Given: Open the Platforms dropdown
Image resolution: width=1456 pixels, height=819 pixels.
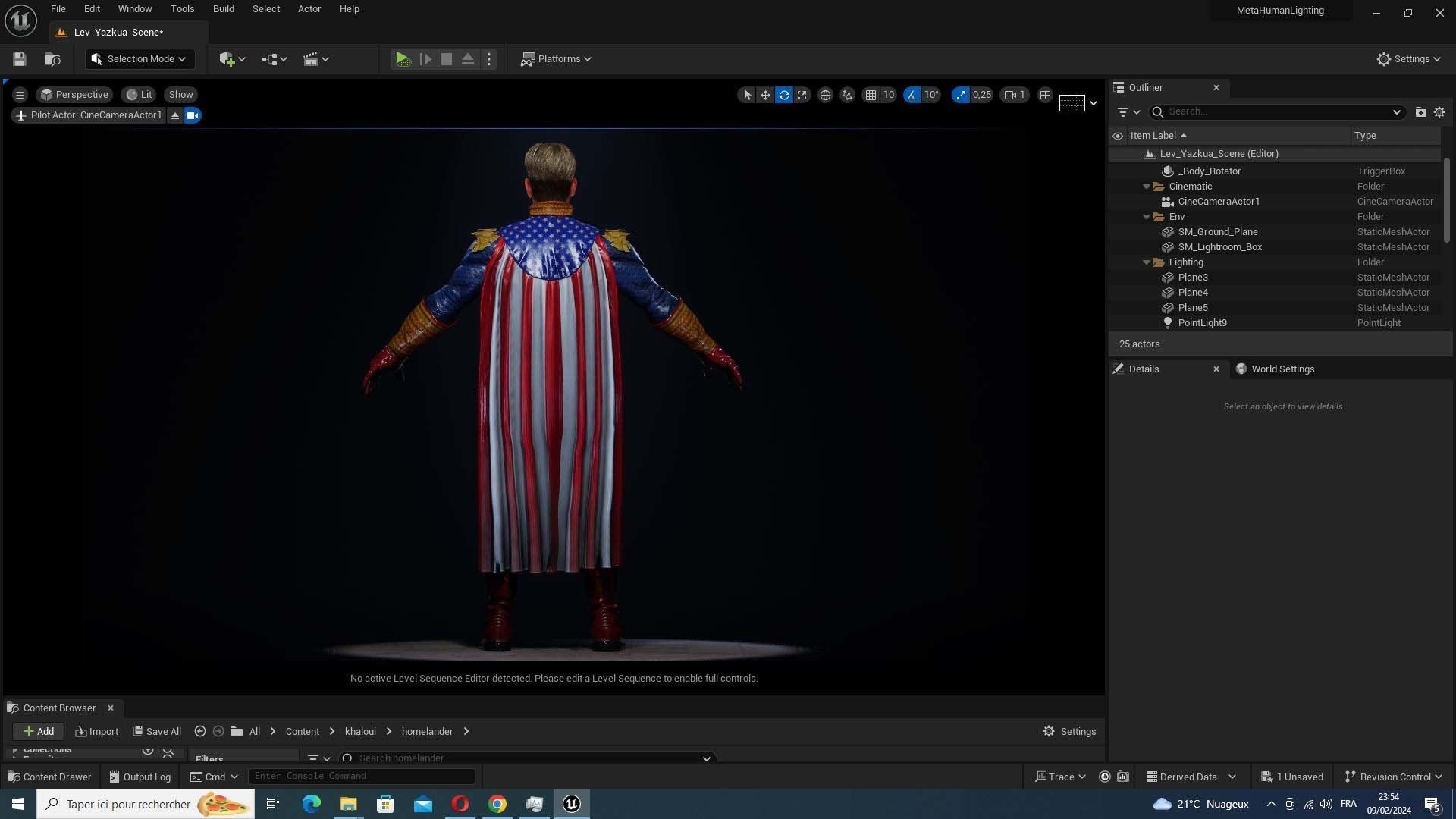Looking at the screenshot, I should (556, 59).
